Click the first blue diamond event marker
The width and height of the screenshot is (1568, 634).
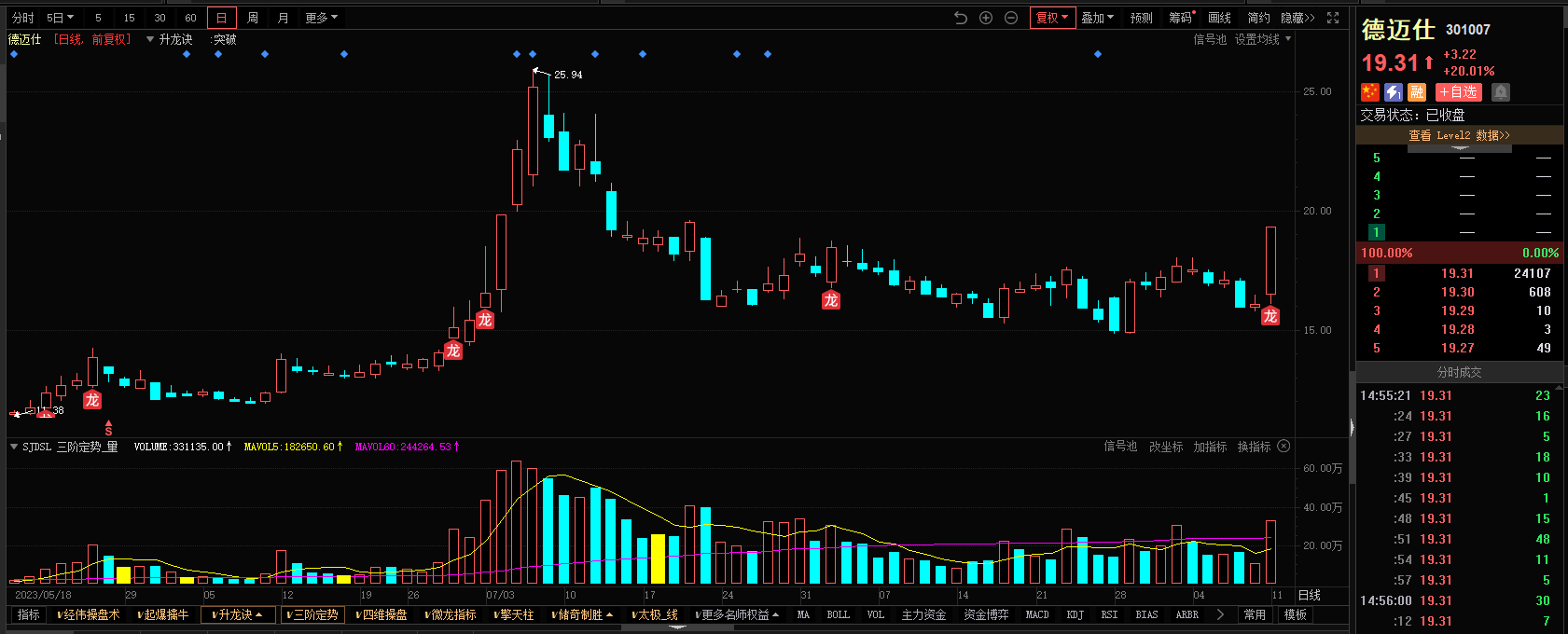click(x=14, y=54)
